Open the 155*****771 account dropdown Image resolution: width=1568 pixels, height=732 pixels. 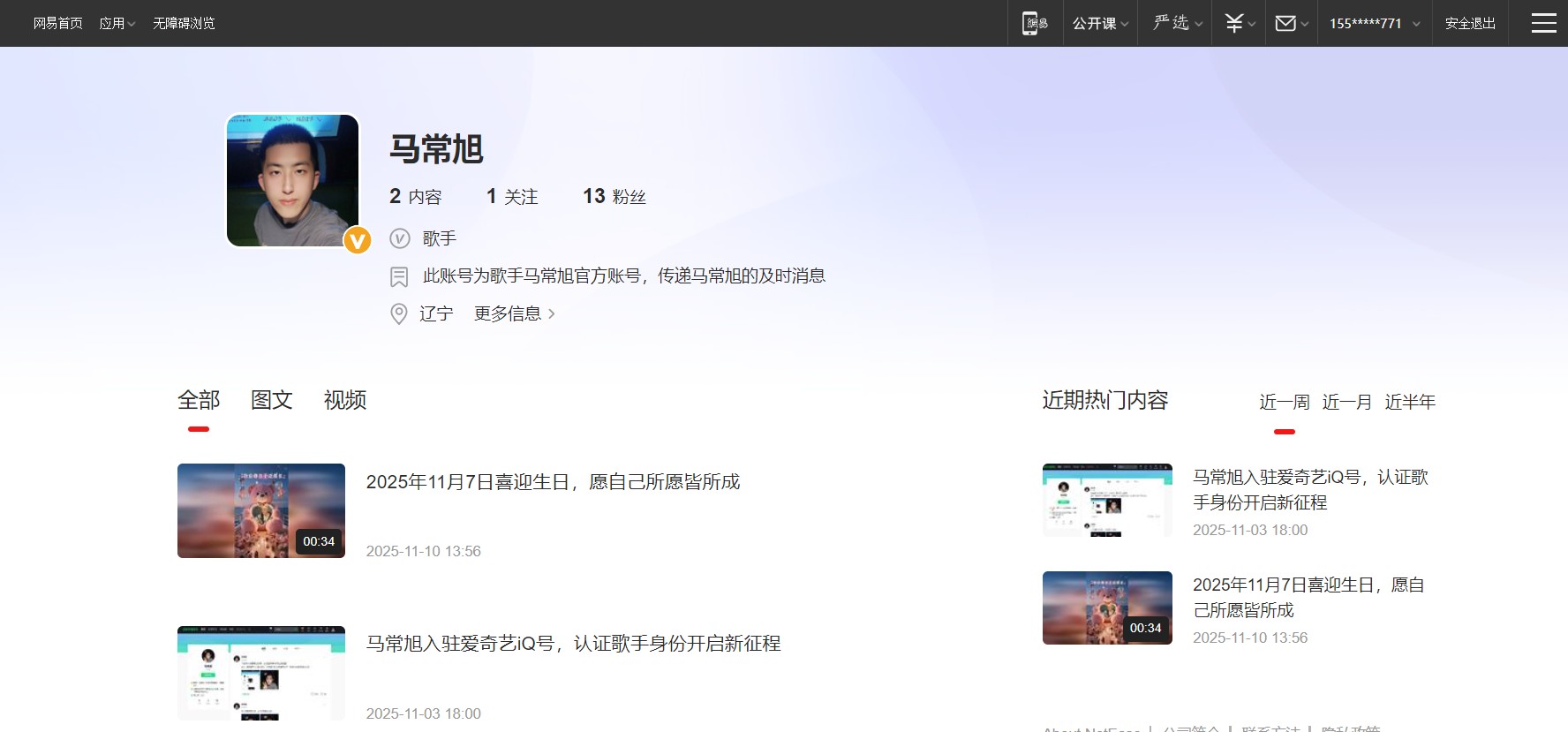(1374, 23)
